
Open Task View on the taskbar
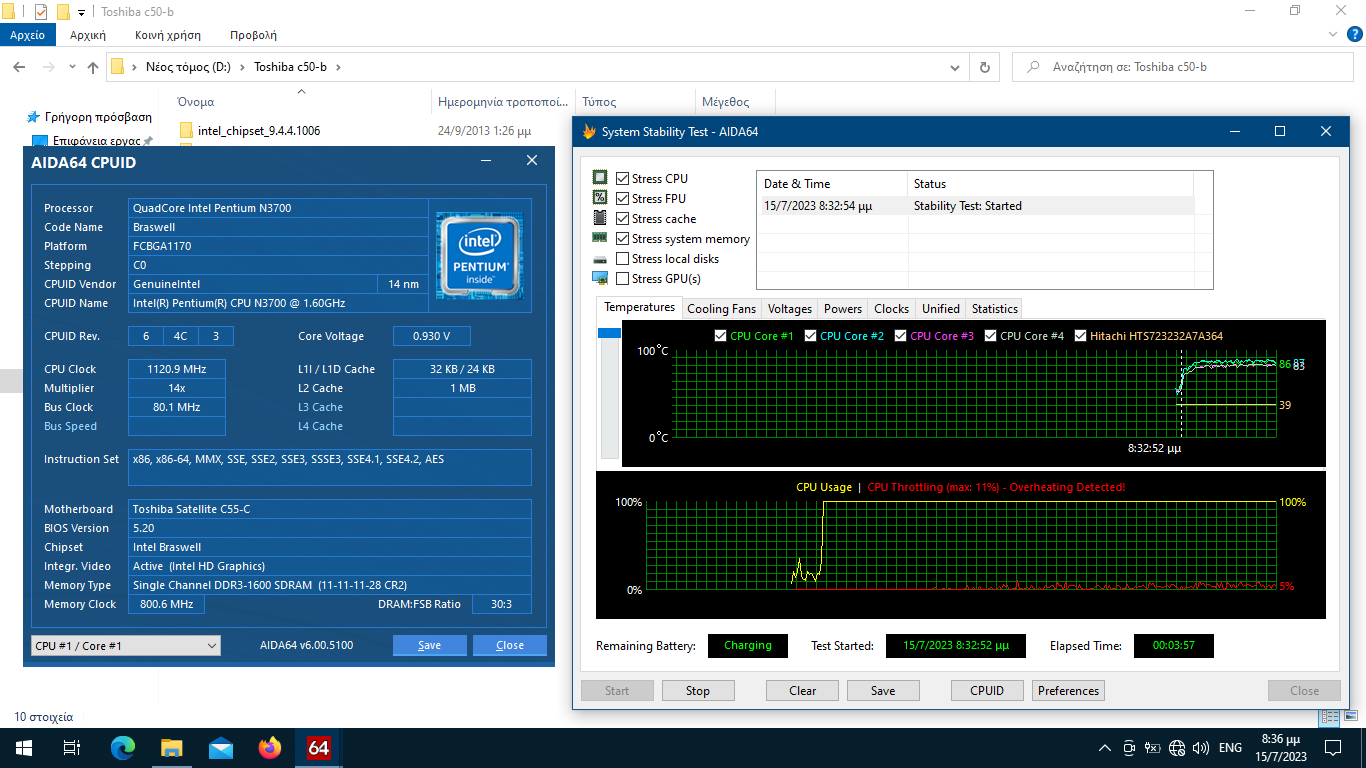(x=71, y=748)
